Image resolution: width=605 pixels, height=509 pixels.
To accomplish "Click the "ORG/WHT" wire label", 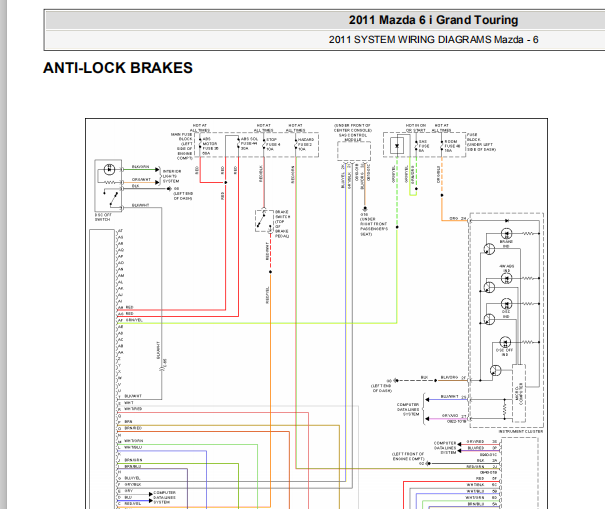I will [x=141, y=179].
